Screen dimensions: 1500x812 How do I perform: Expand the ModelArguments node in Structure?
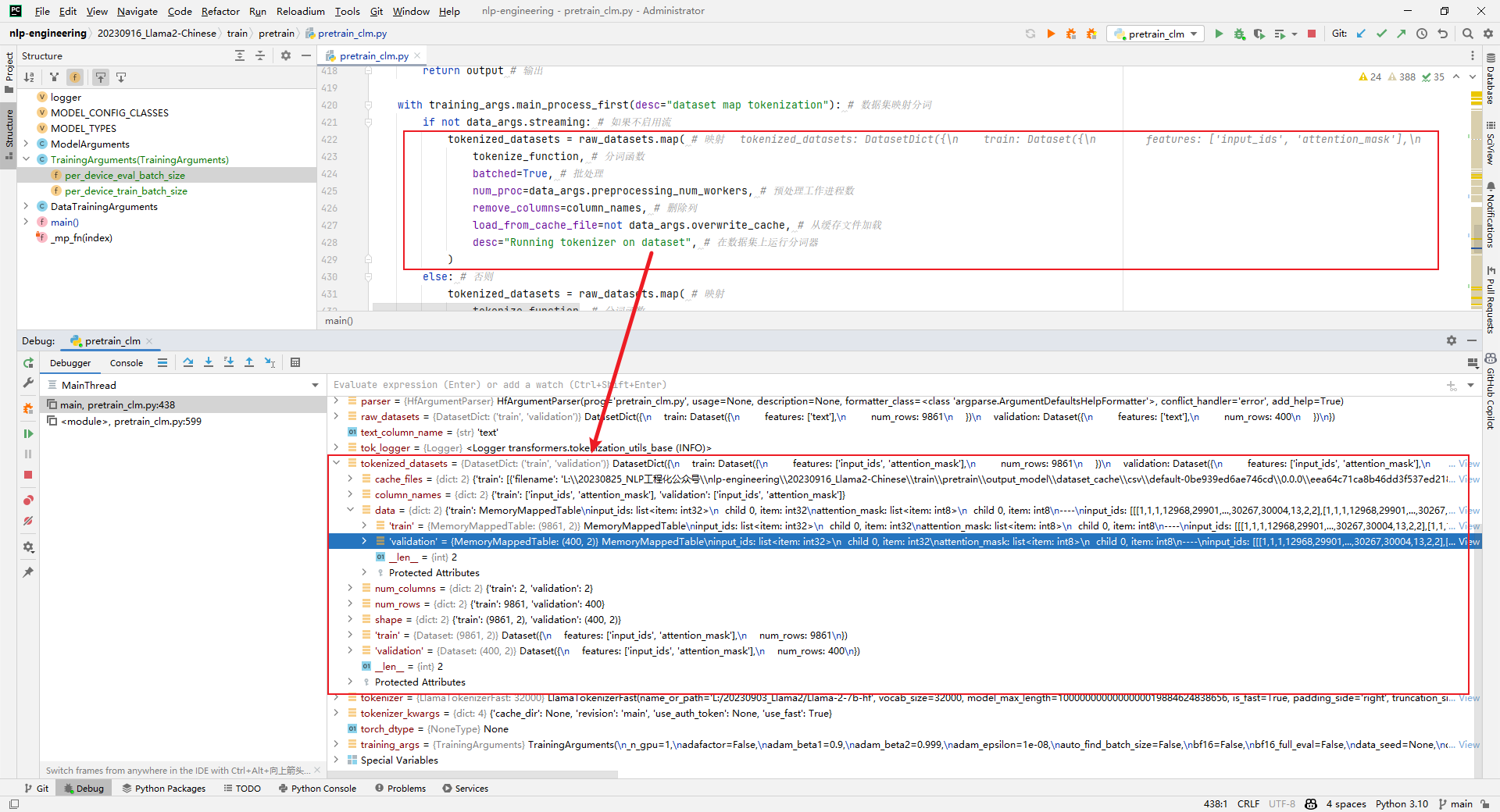26,144
